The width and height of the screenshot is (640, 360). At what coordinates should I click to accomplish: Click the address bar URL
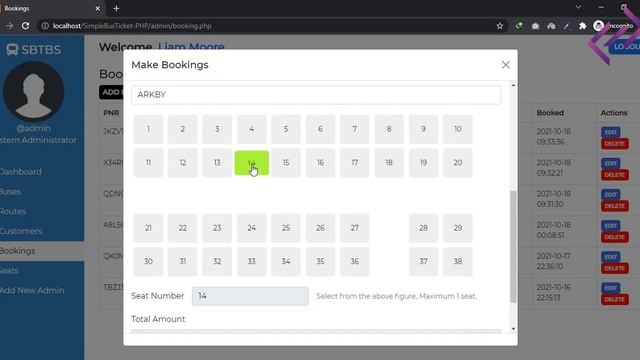click(x=132, y=26)
